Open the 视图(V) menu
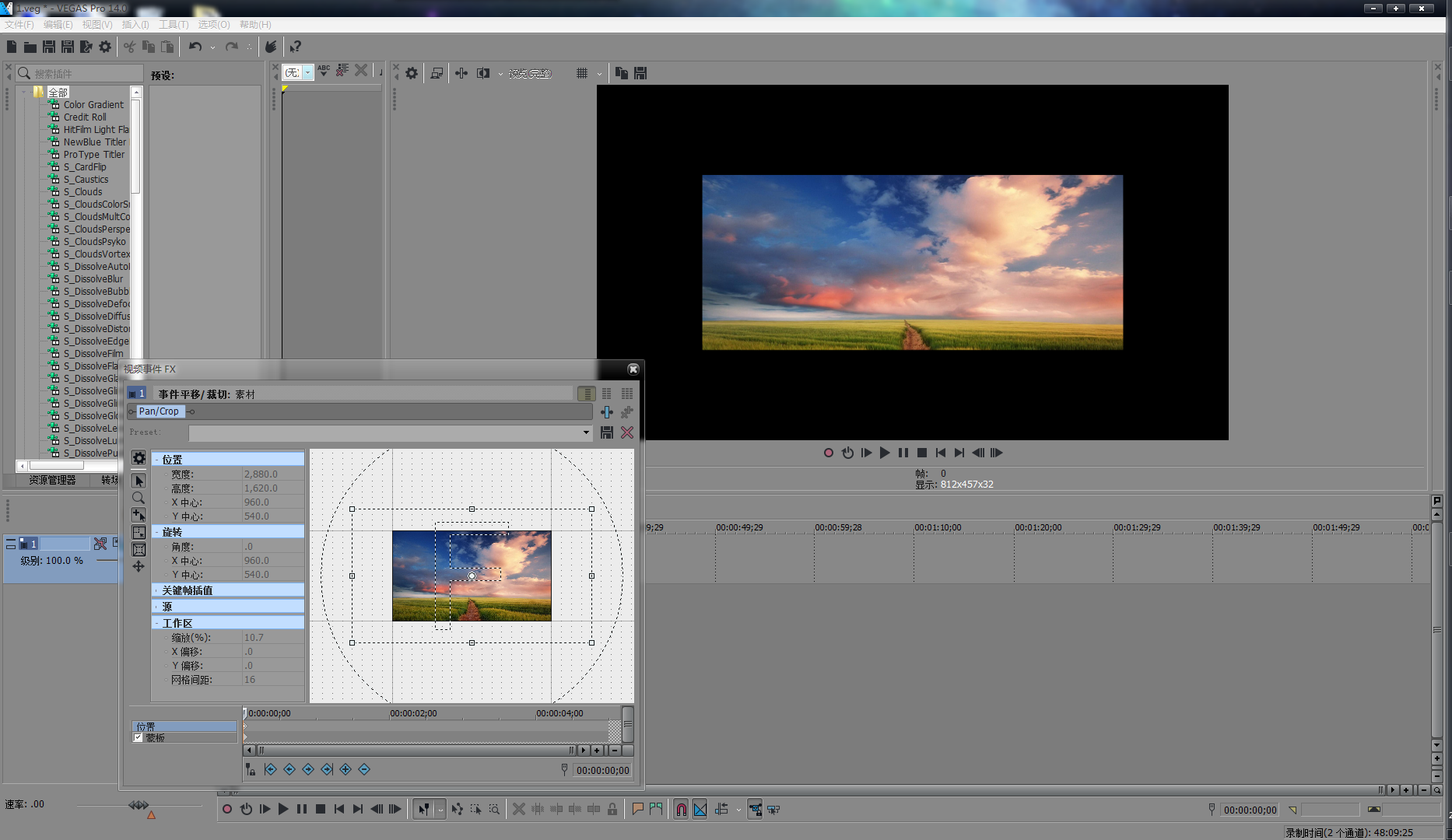Viewport: 1452px width, 840px height. click(97, 25)
